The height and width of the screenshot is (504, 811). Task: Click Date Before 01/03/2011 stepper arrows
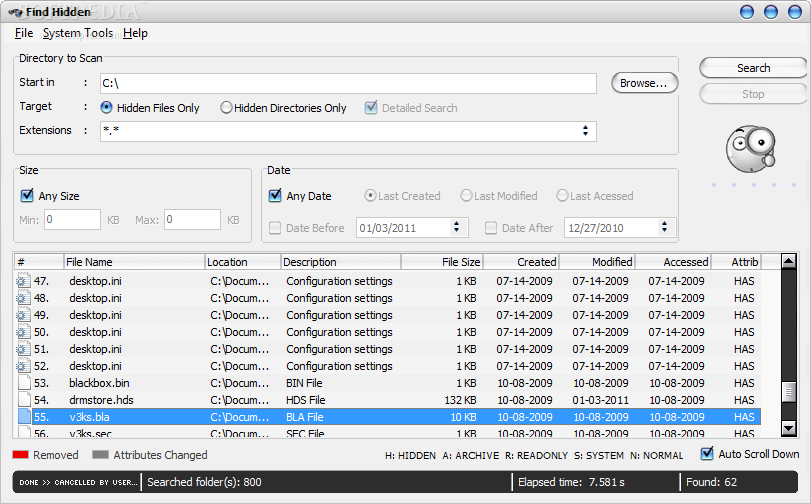pyautogui.click(x=456, y=227)
